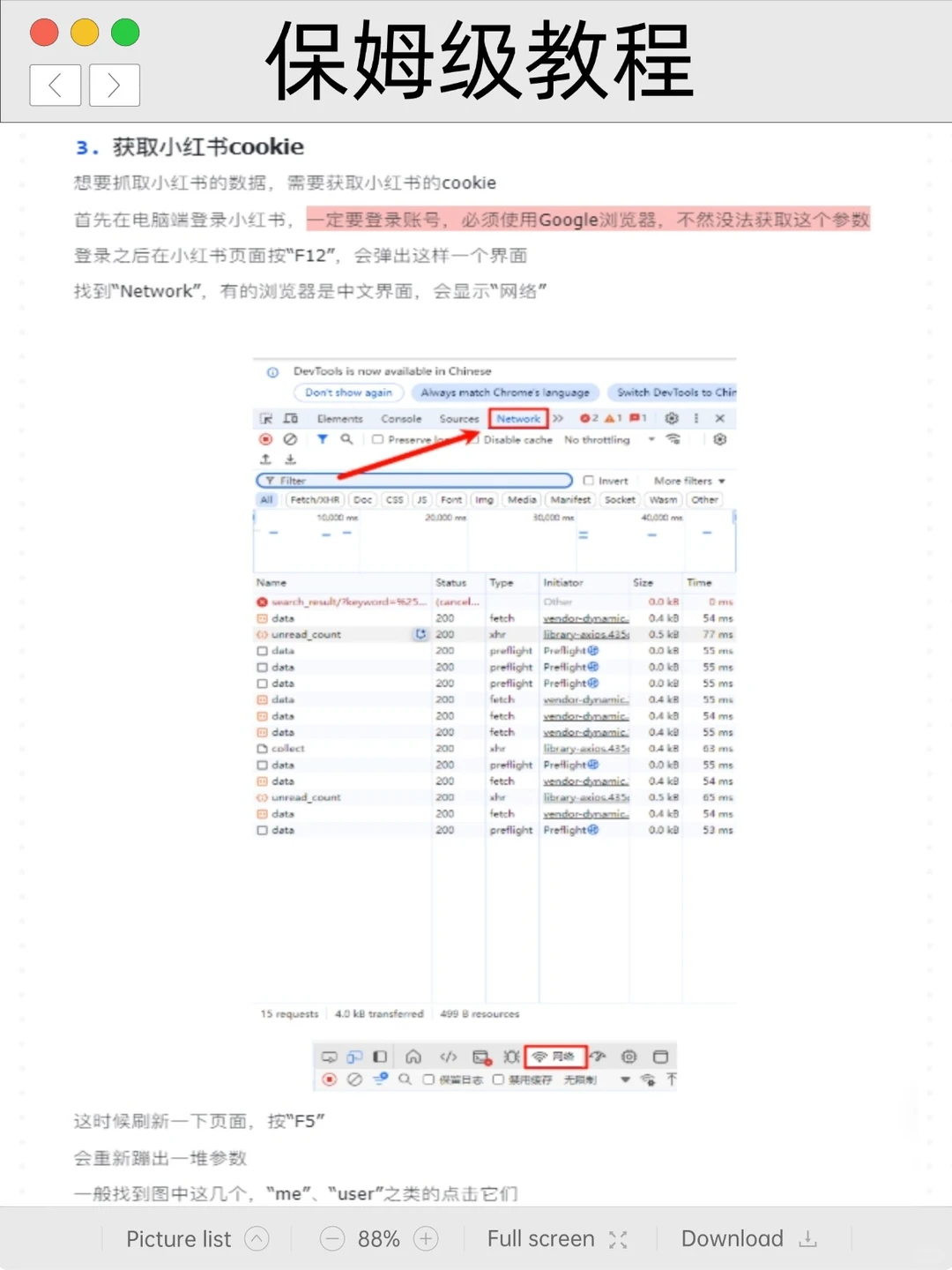This screenshot has width=952, height=1270.
Task: Open the More filters dropdown
Action: pos(689,481)
